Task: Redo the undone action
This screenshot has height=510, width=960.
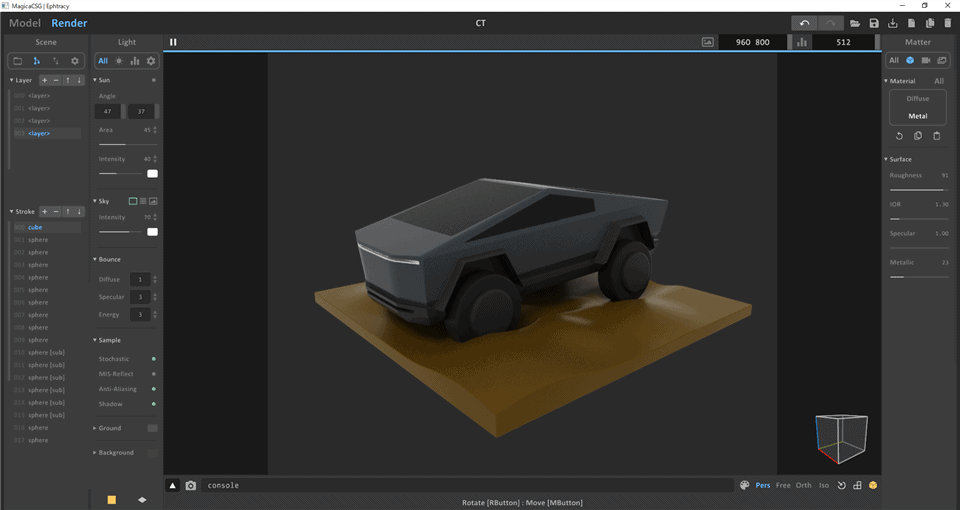Action: [830, 23]
